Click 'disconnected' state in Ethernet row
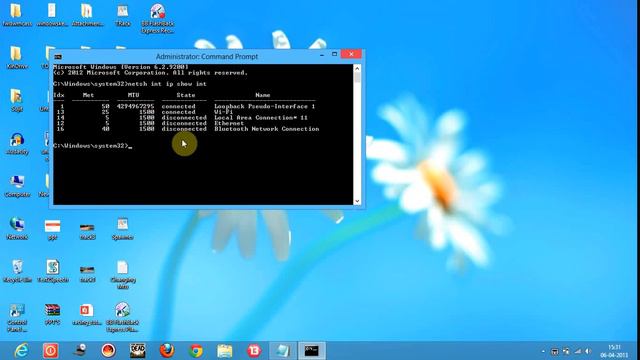This screenshot has width=640, height=360. point(184,123)
